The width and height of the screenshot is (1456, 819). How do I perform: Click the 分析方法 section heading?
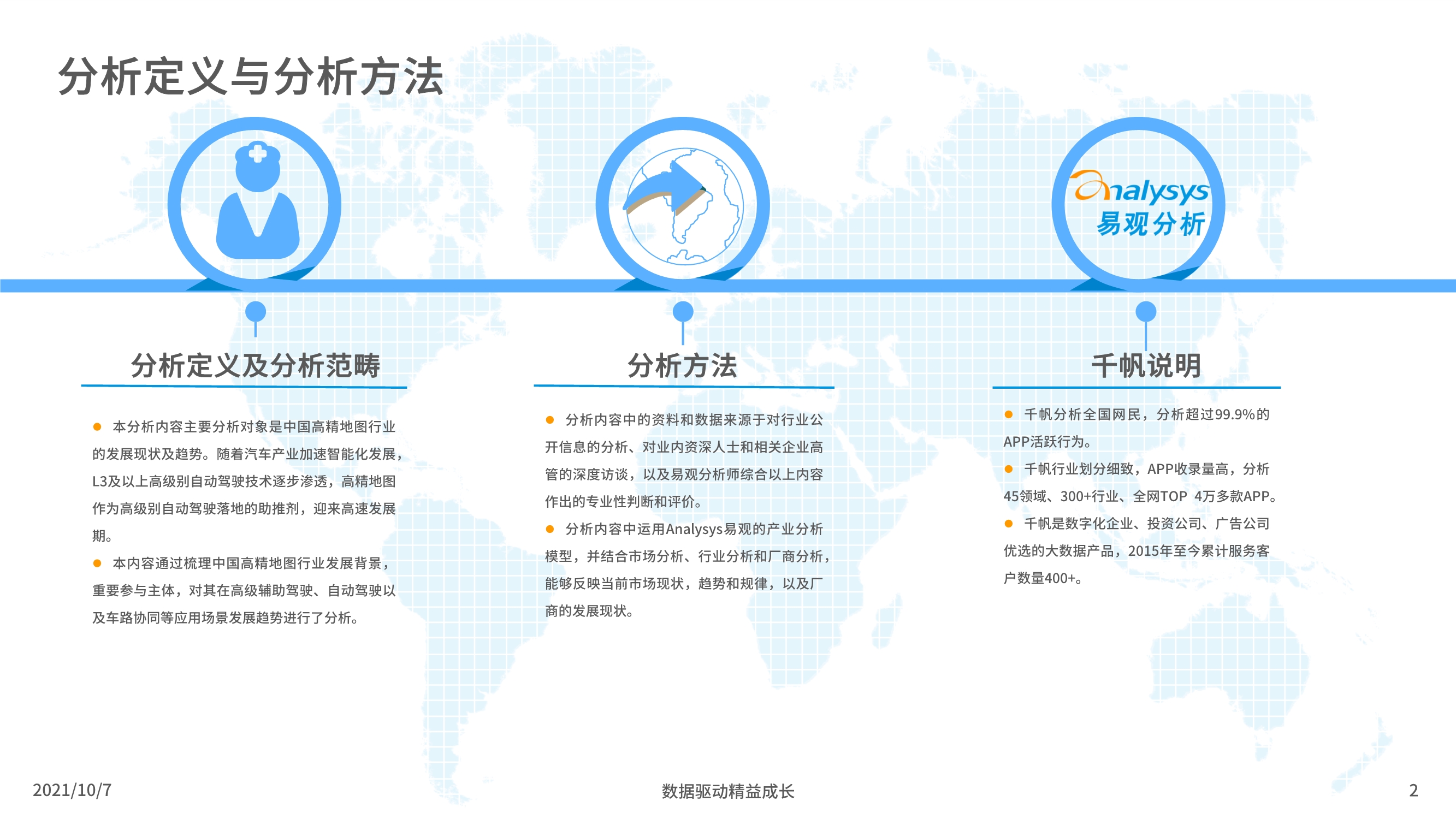[682, 365]
